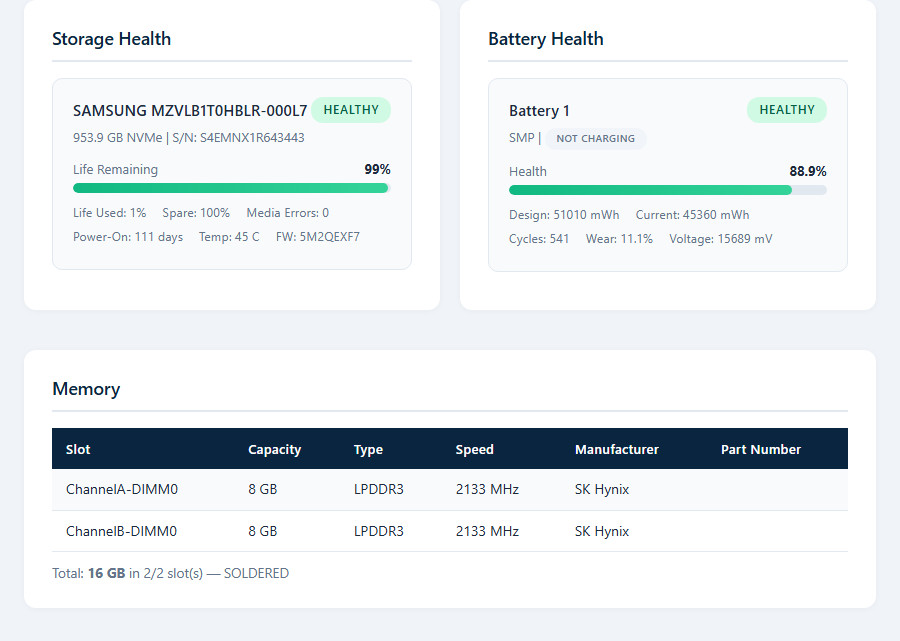Click the Battery Health heading
The height and width of the screenshot is (641, 900).
click(545, 39)
